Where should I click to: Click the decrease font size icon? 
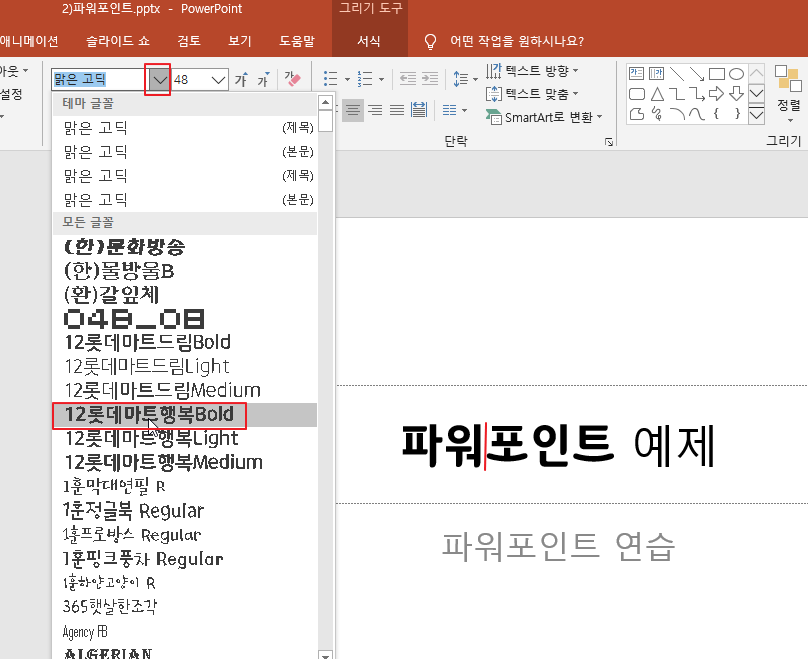[x=263, y=79]
